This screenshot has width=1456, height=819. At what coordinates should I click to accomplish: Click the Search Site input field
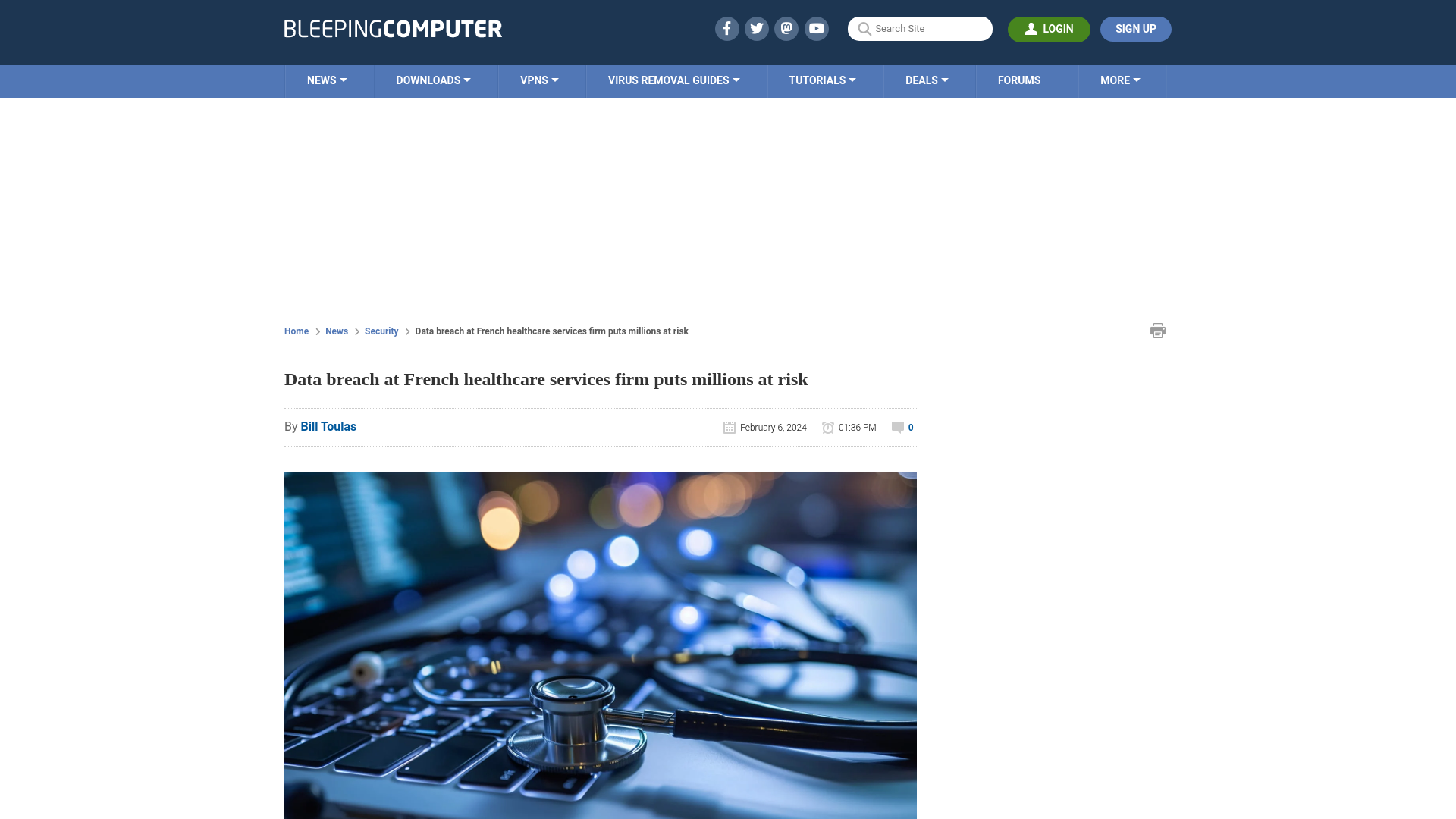click(x=920, y=28)
